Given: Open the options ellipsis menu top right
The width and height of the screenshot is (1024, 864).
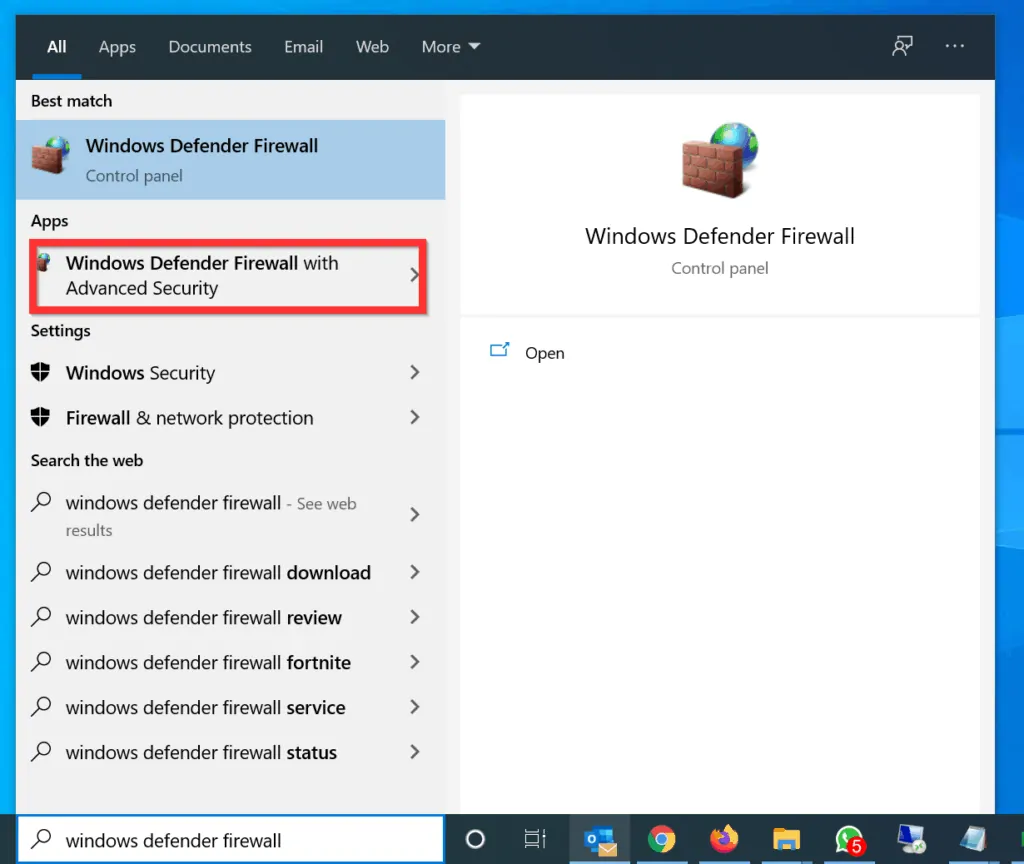Looking at the screenshot, I should click(954, 46).
